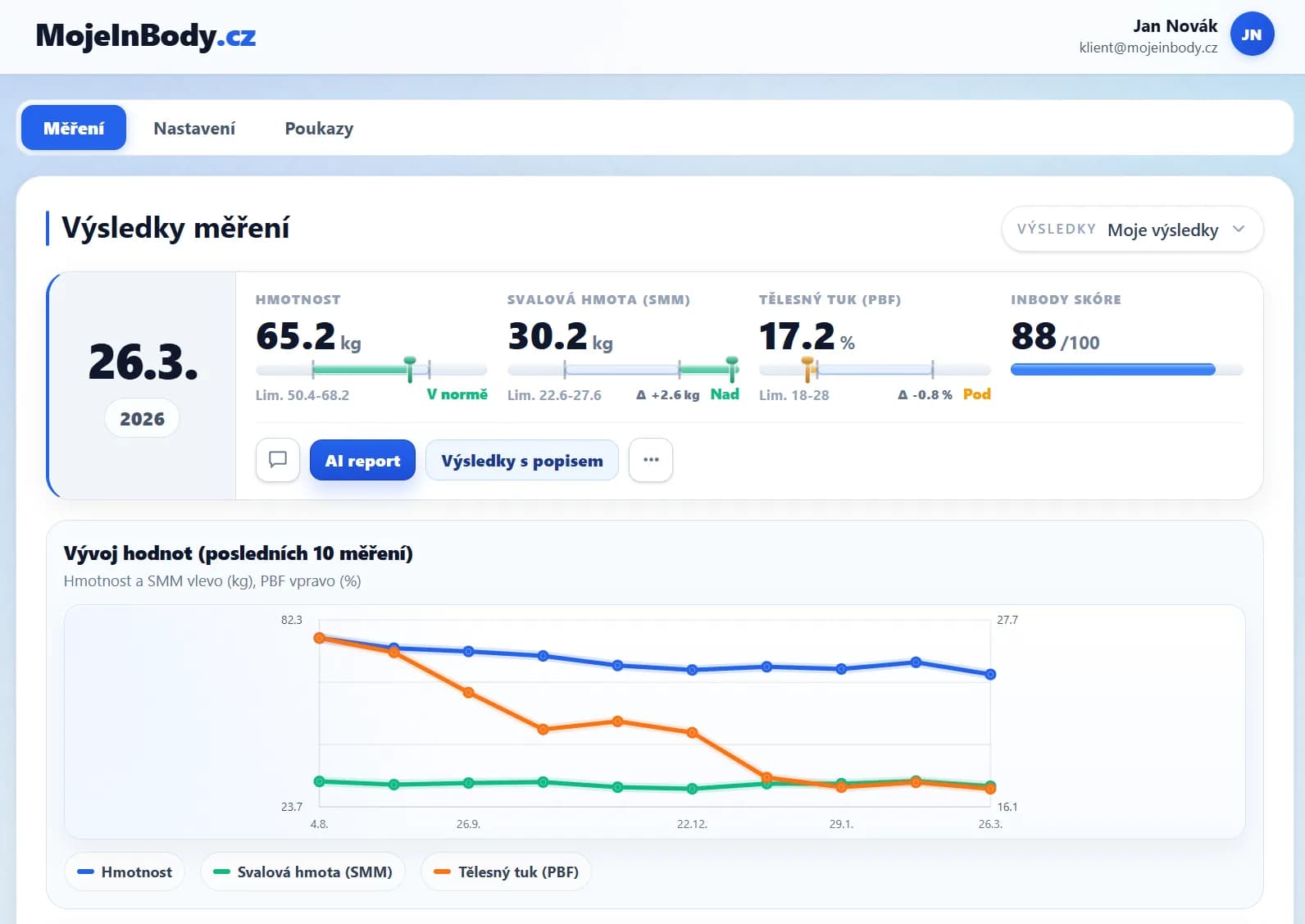
Task: Click the 29.1. axis label
Action: point(841,824)
